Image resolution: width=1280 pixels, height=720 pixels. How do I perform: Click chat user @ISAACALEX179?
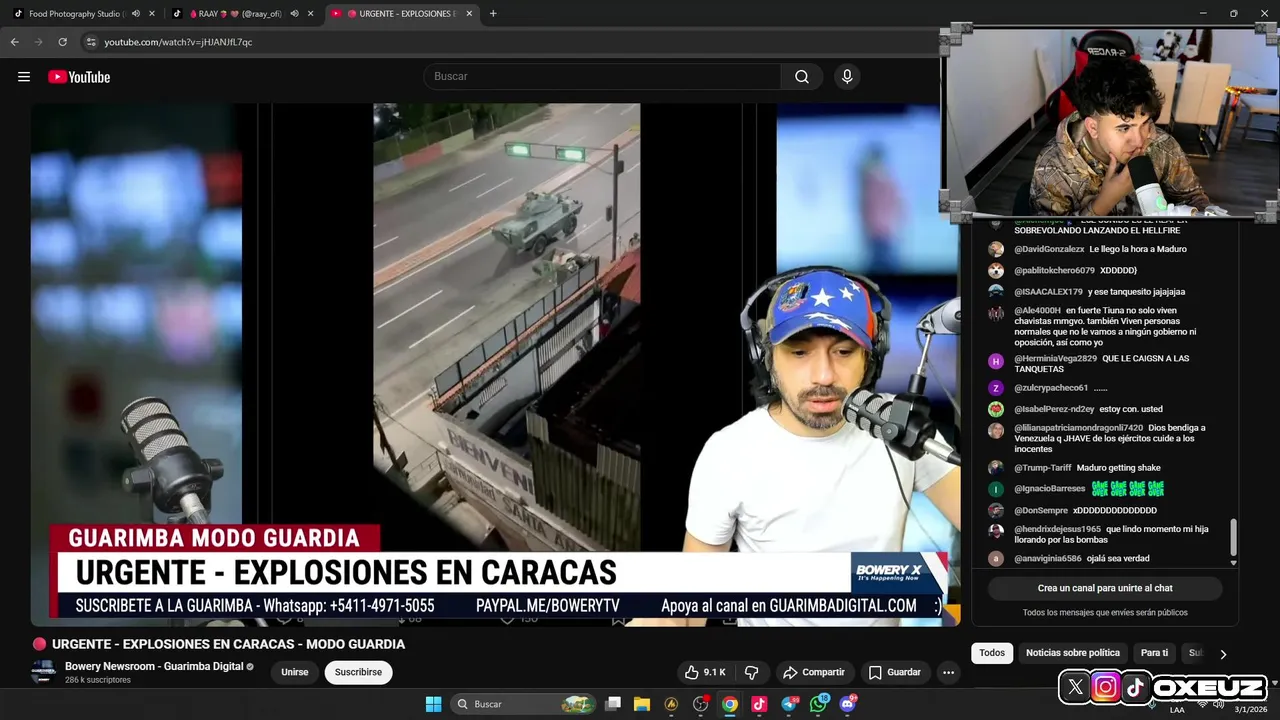(1048, 292)
